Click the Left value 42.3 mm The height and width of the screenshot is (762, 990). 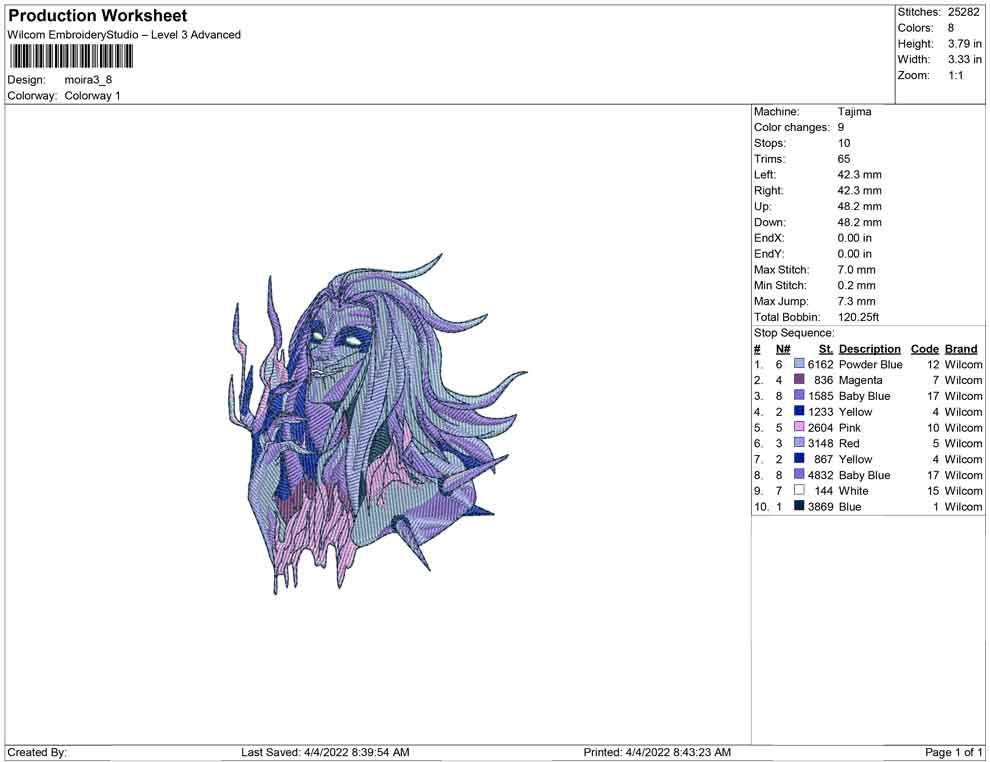click(859, 174)
